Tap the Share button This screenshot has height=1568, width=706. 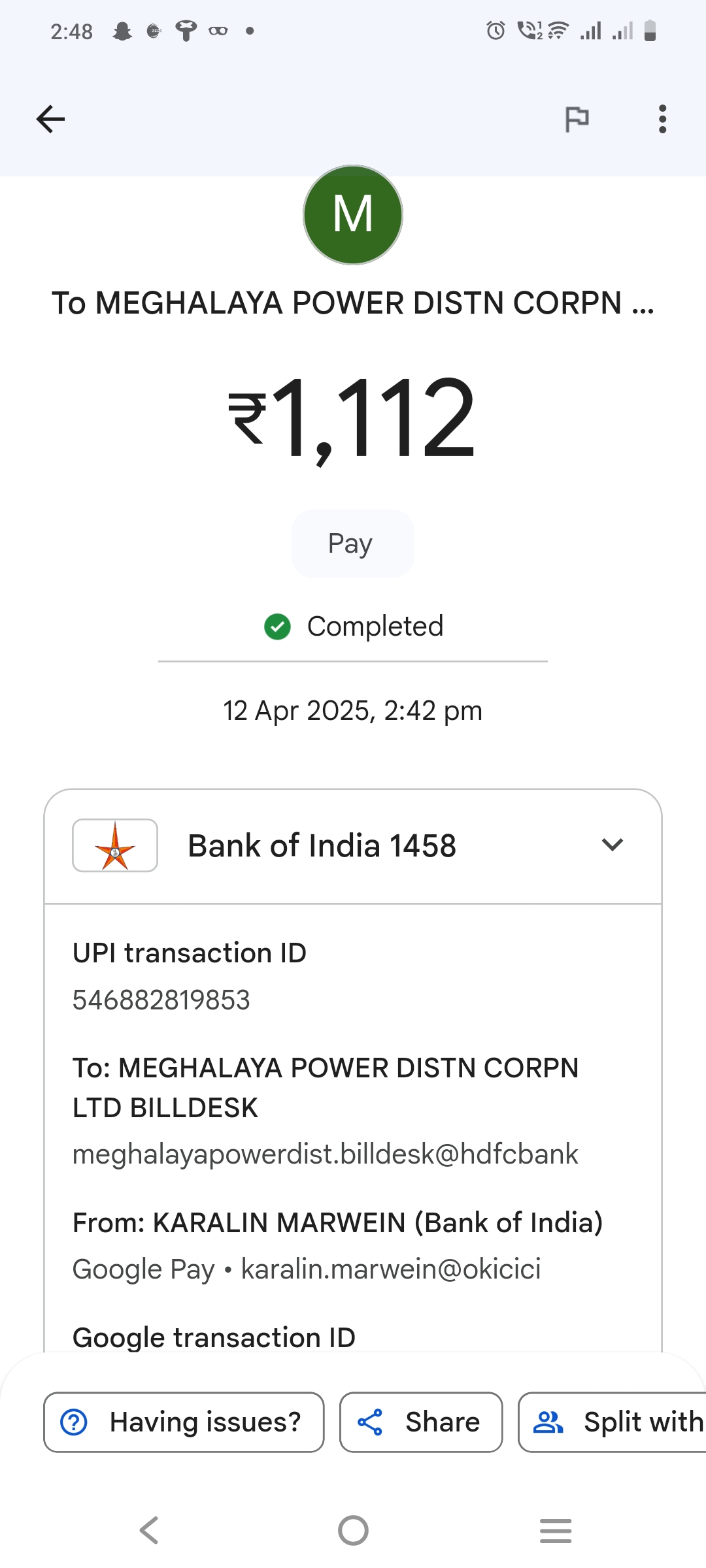pos(421,1422)
